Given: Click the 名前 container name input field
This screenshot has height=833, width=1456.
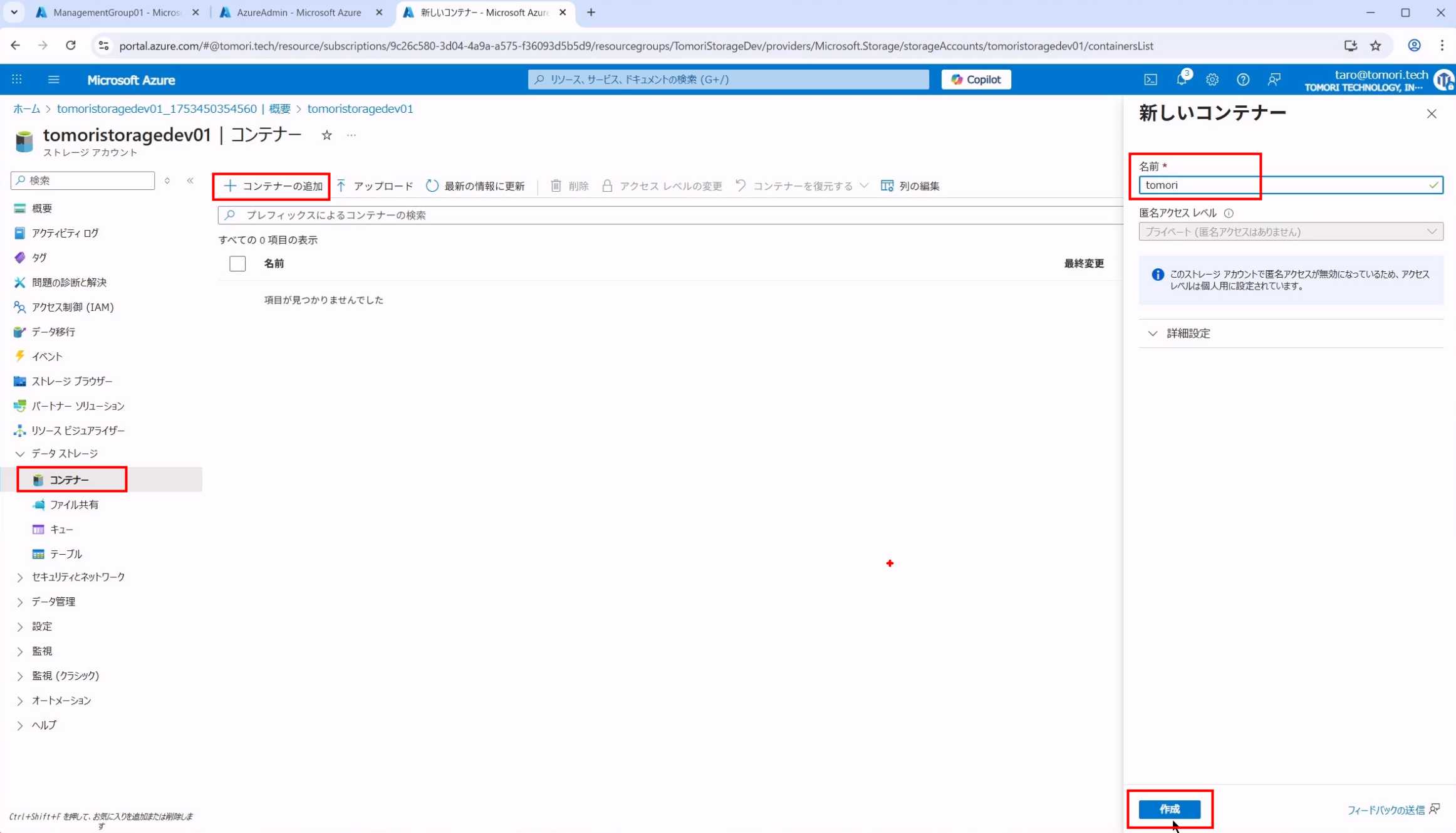Looking at the screenshot, I should pos(1284,185).
